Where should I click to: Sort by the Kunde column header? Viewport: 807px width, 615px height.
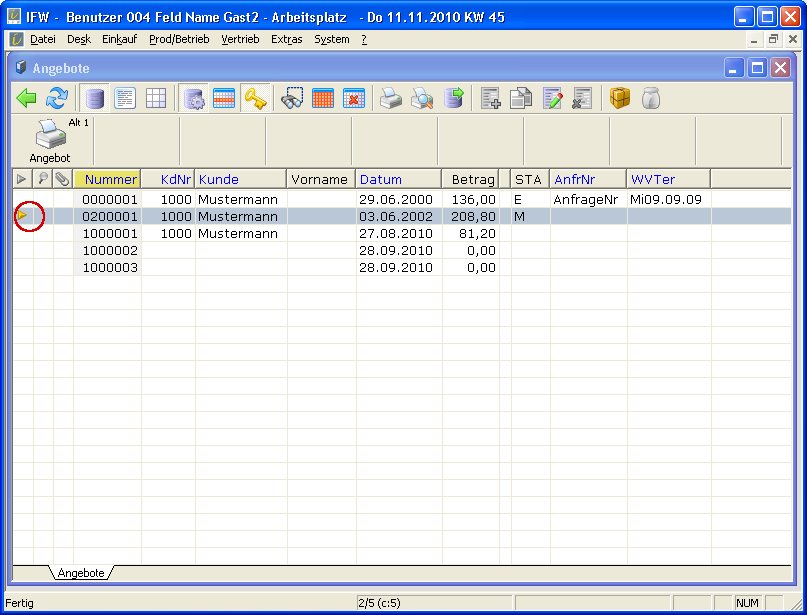click(x=219, y=180)
